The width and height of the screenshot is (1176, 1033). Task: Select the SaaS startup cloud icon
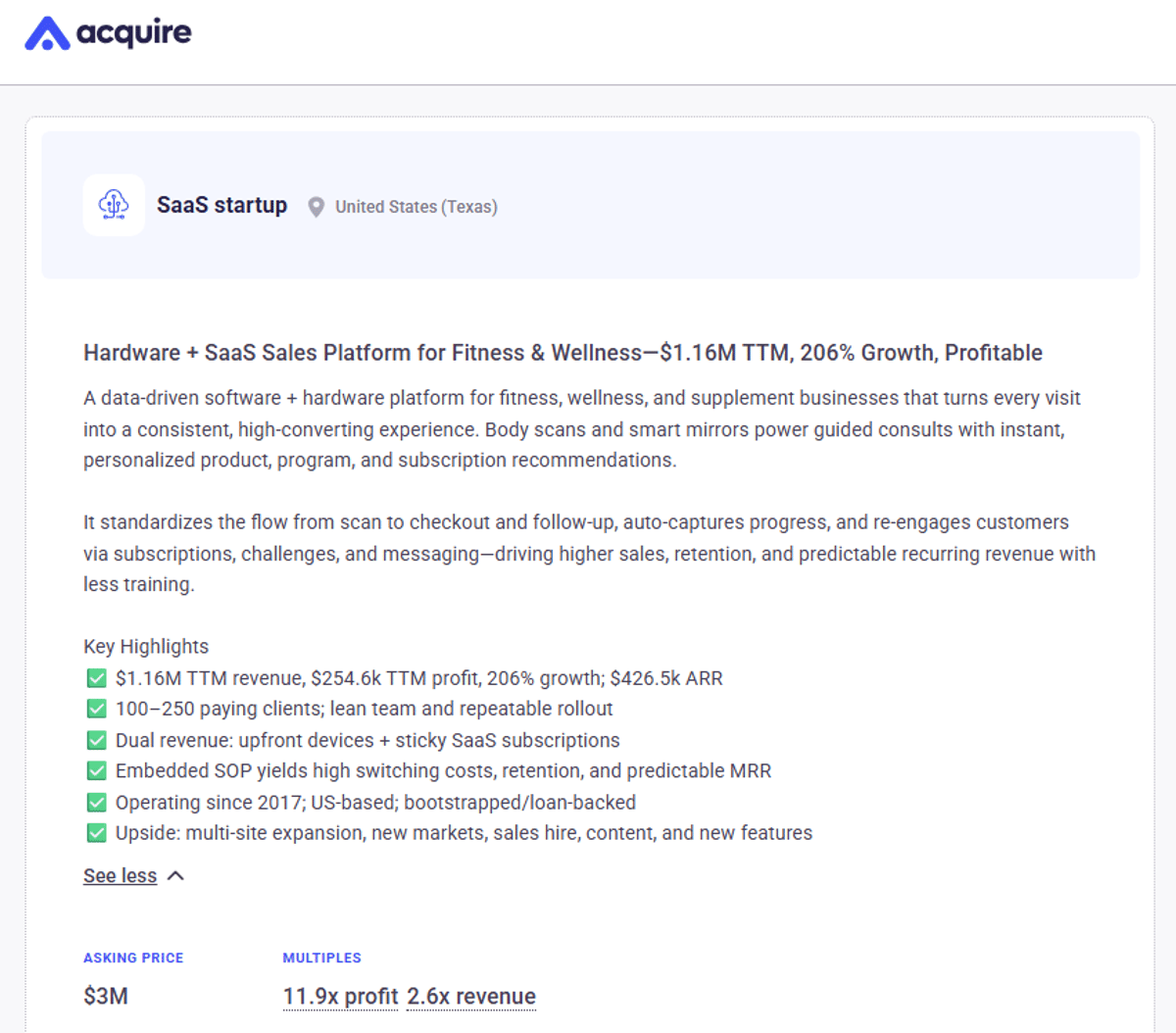pos(114,205)
